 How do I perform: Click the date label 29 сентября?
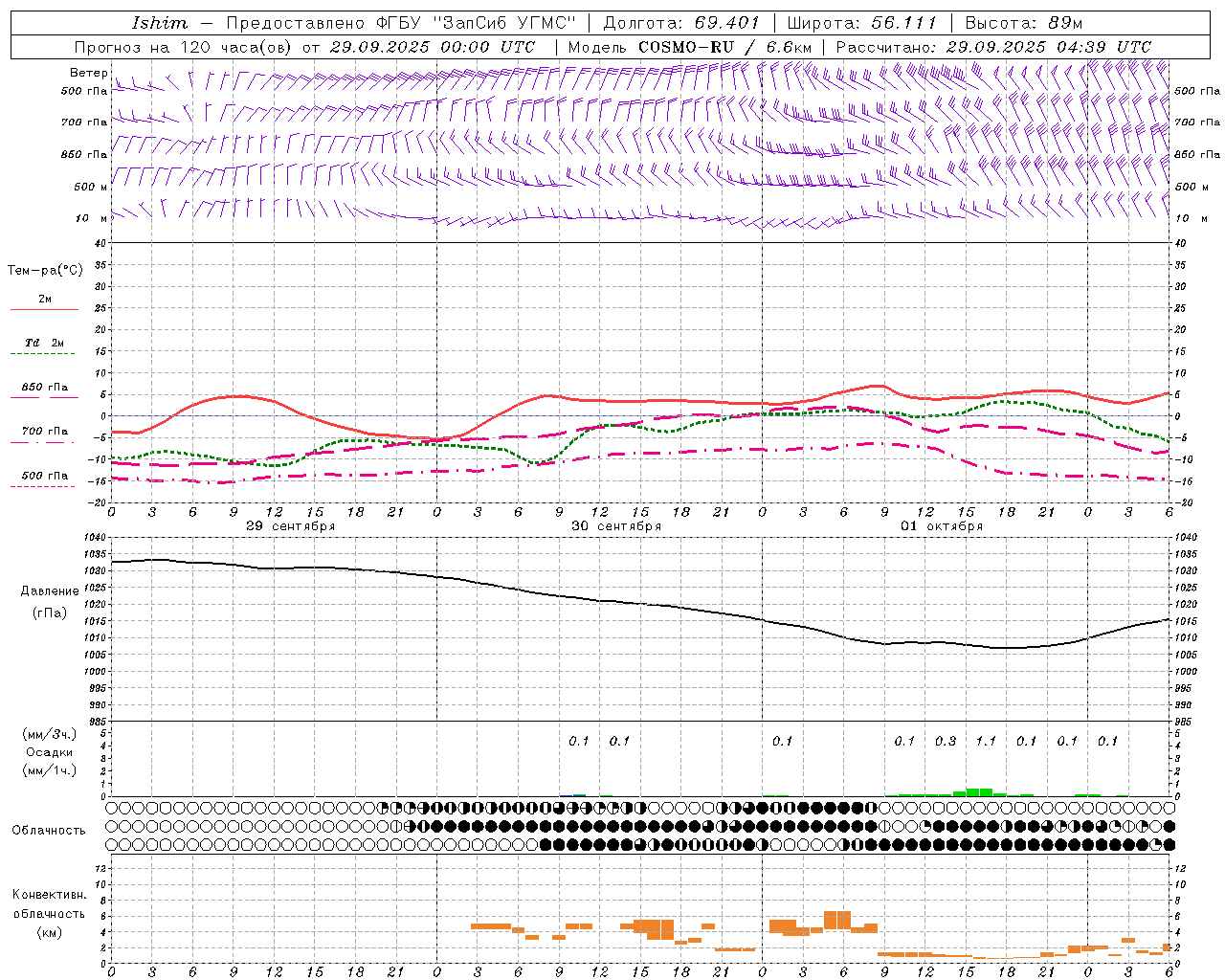[x=291, y=526]
